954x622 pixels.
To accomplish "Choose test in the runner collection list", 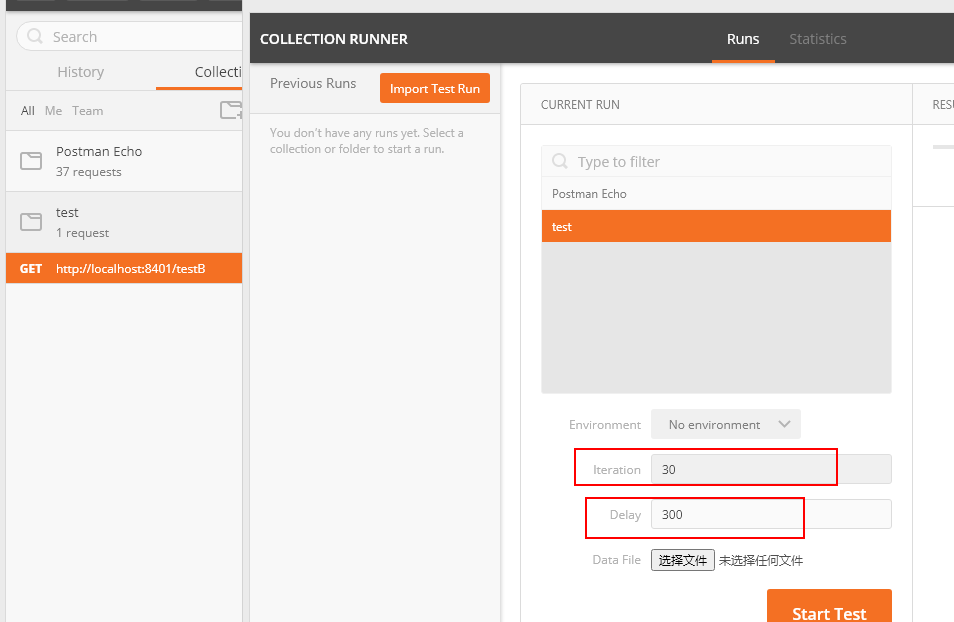I will pyautogui.click(x=716, y=226).
